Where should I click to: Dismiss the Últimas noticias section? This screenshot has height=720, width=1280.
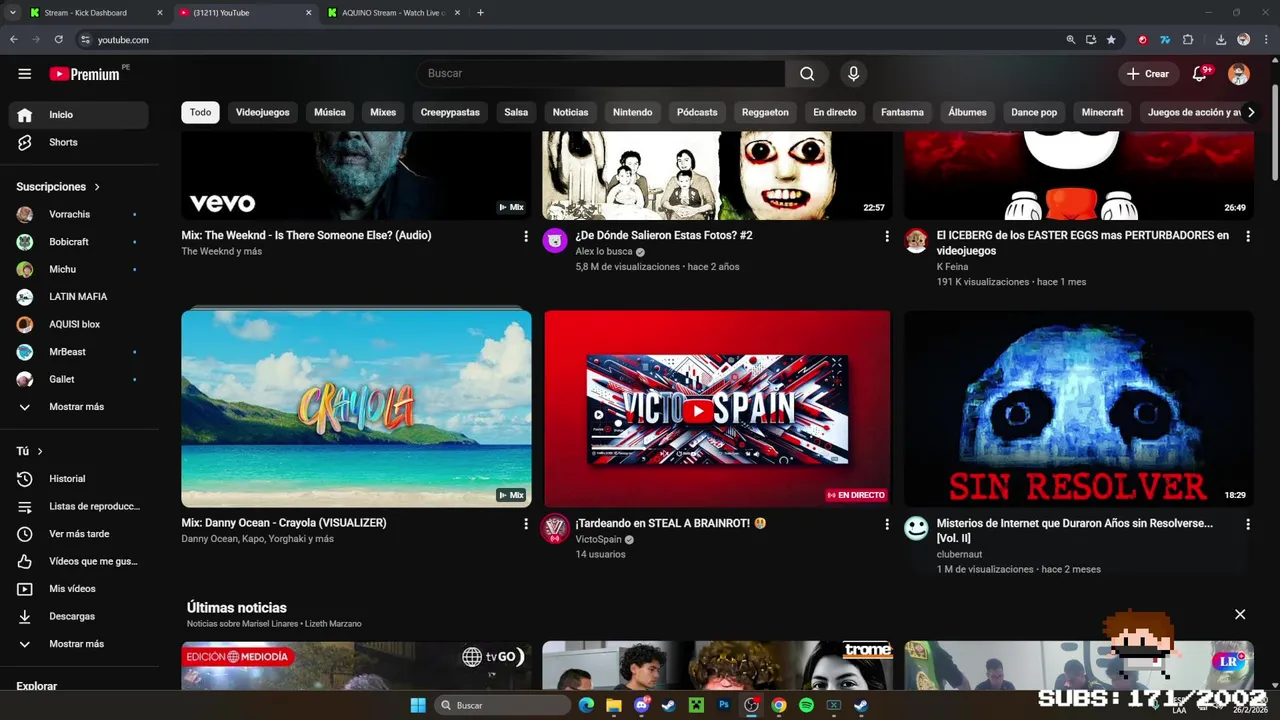click(x=1240, y=614)
